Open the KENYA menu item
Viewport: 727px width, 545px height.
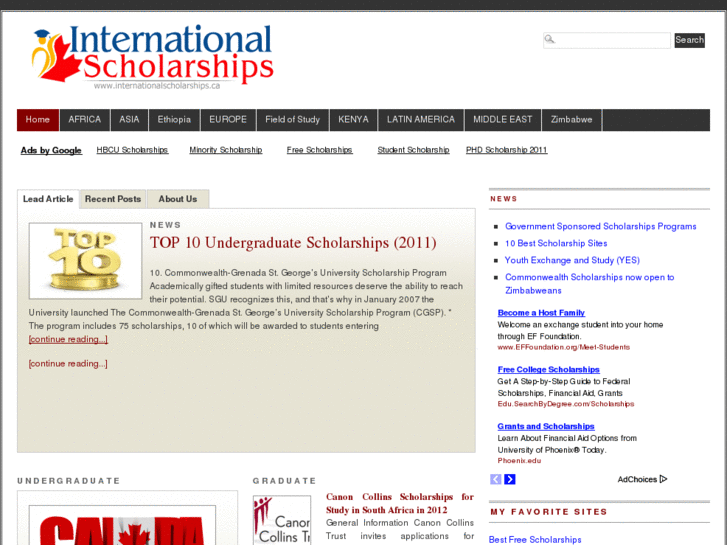(x=353, y=120)
